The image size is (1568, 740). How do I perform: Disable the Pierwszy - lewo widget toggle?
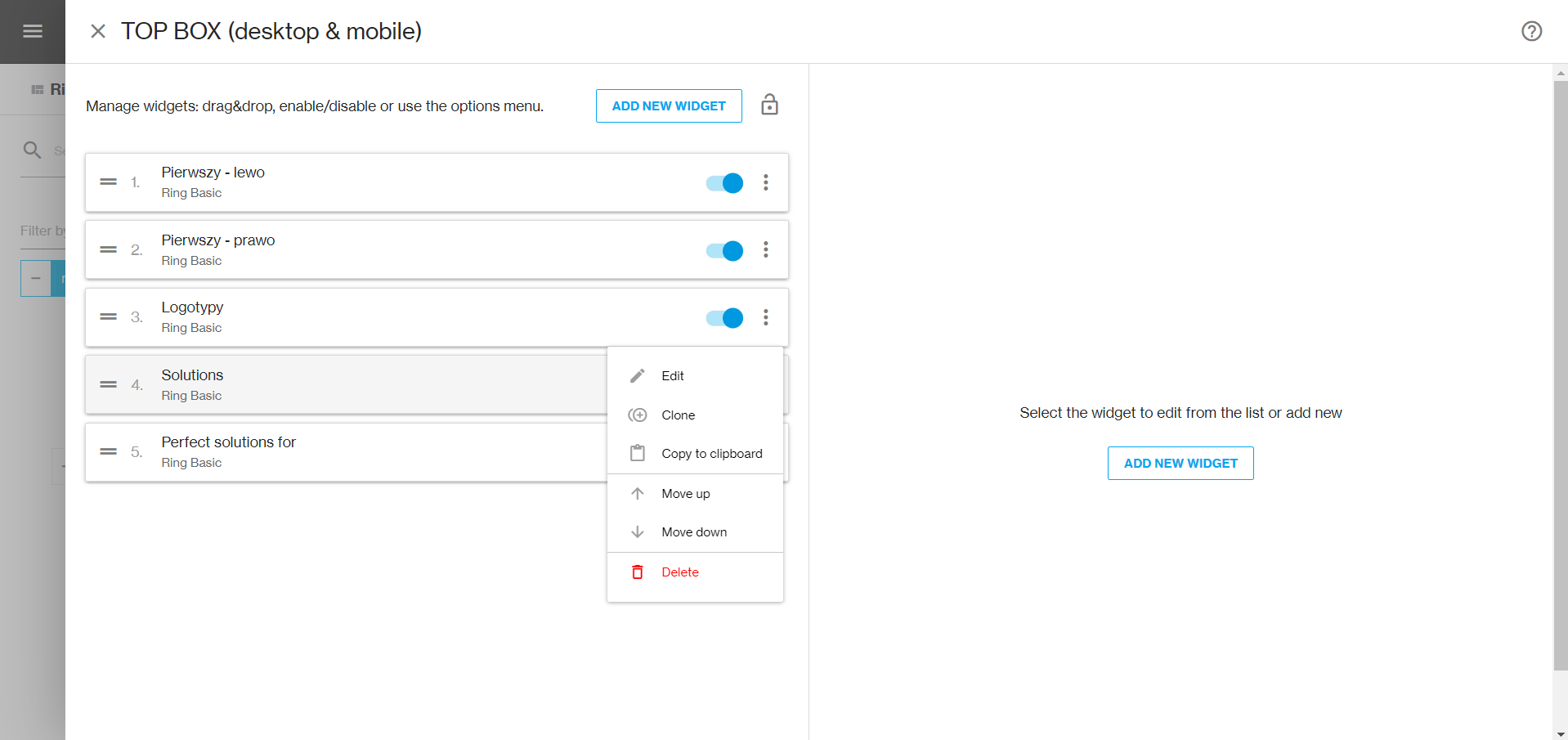[724, 183]
